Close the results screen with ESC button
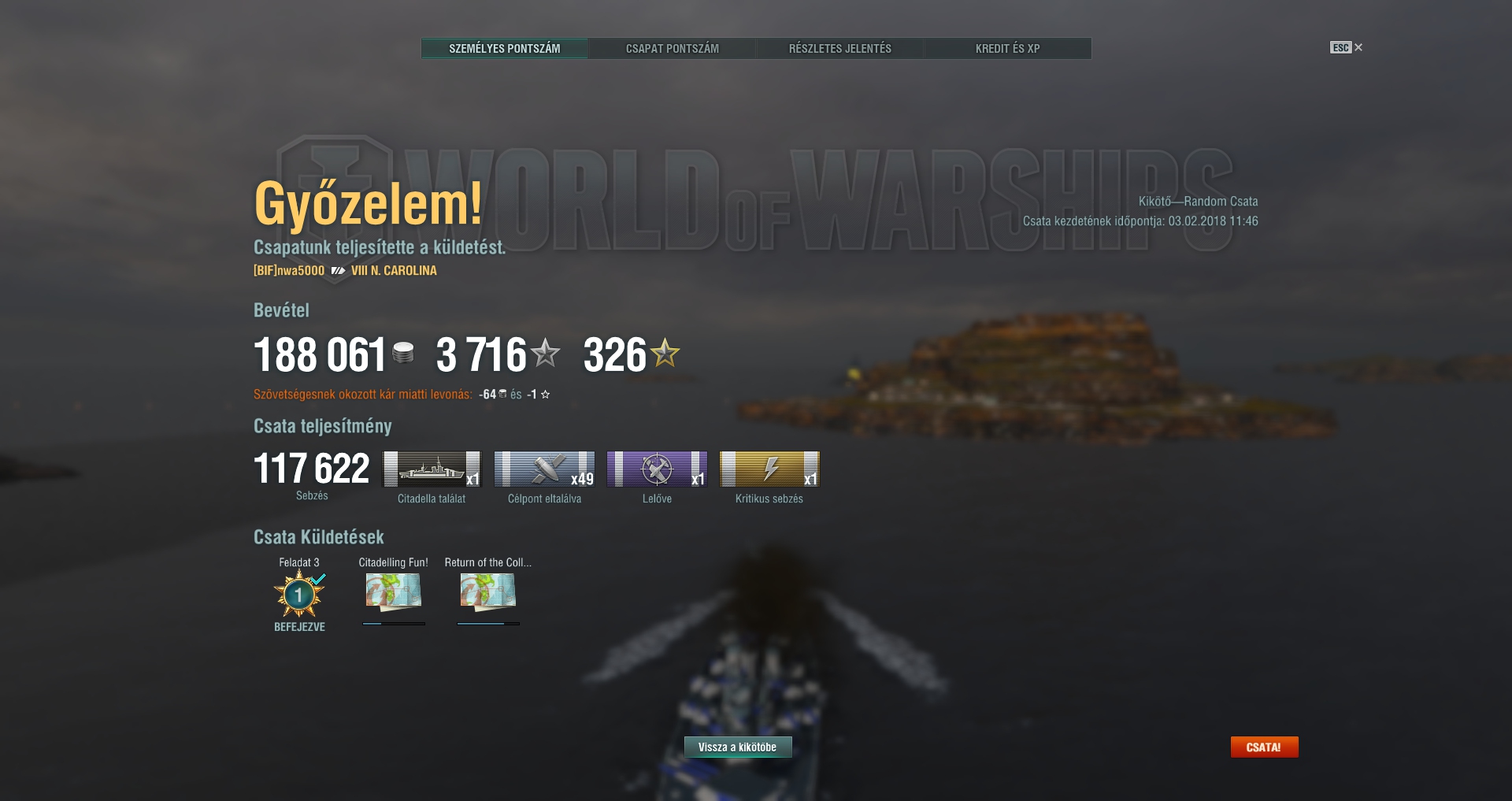The width and height of the screenshot is (1512, 801). 1346,47
